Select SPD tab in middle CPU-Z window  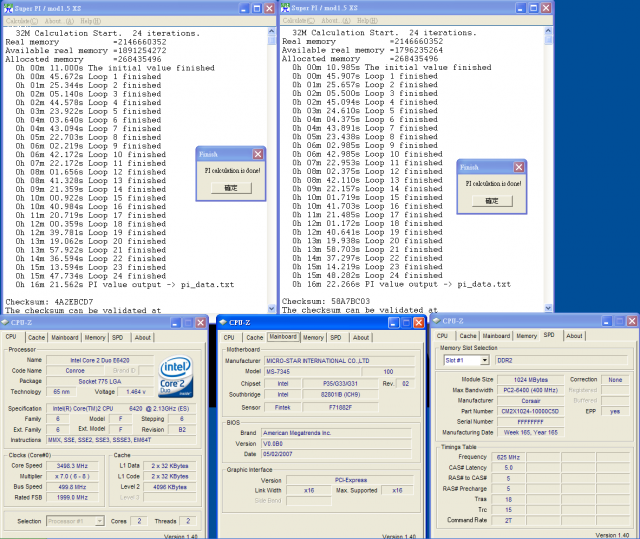point(336,337)
